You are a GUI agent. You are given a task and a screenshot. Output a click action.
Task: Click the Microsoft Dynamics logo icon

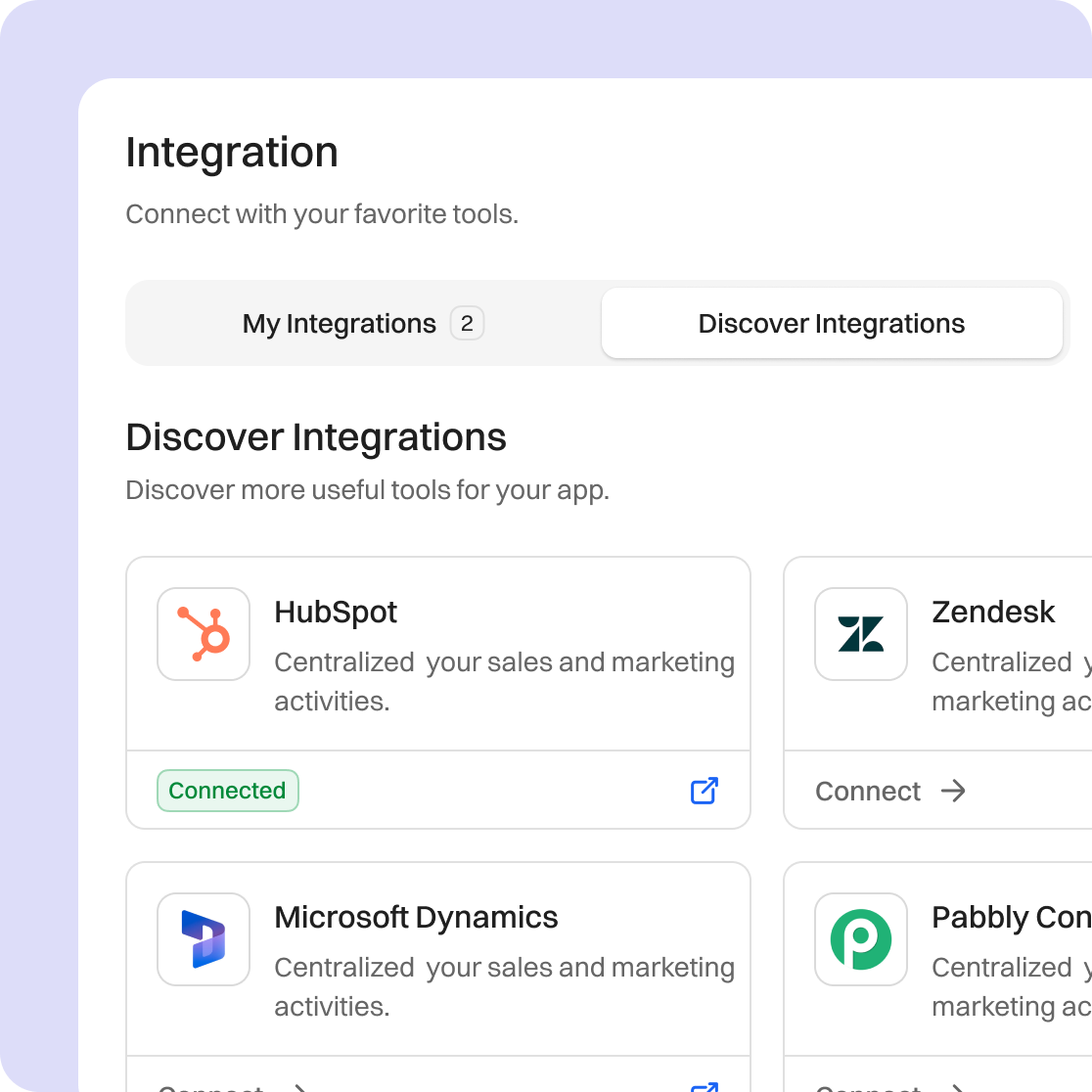(204, 939)
